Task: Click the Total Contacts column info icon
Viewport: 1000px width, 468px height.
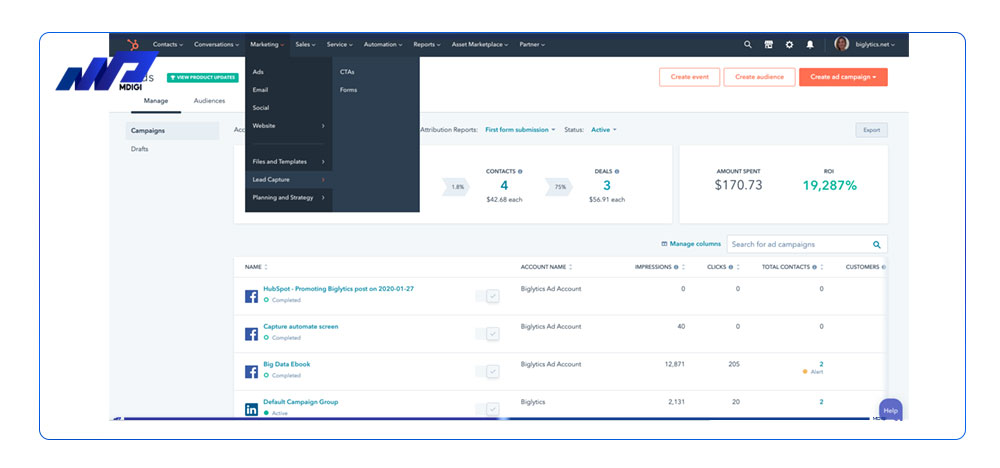Action: [x=814, y=267]
